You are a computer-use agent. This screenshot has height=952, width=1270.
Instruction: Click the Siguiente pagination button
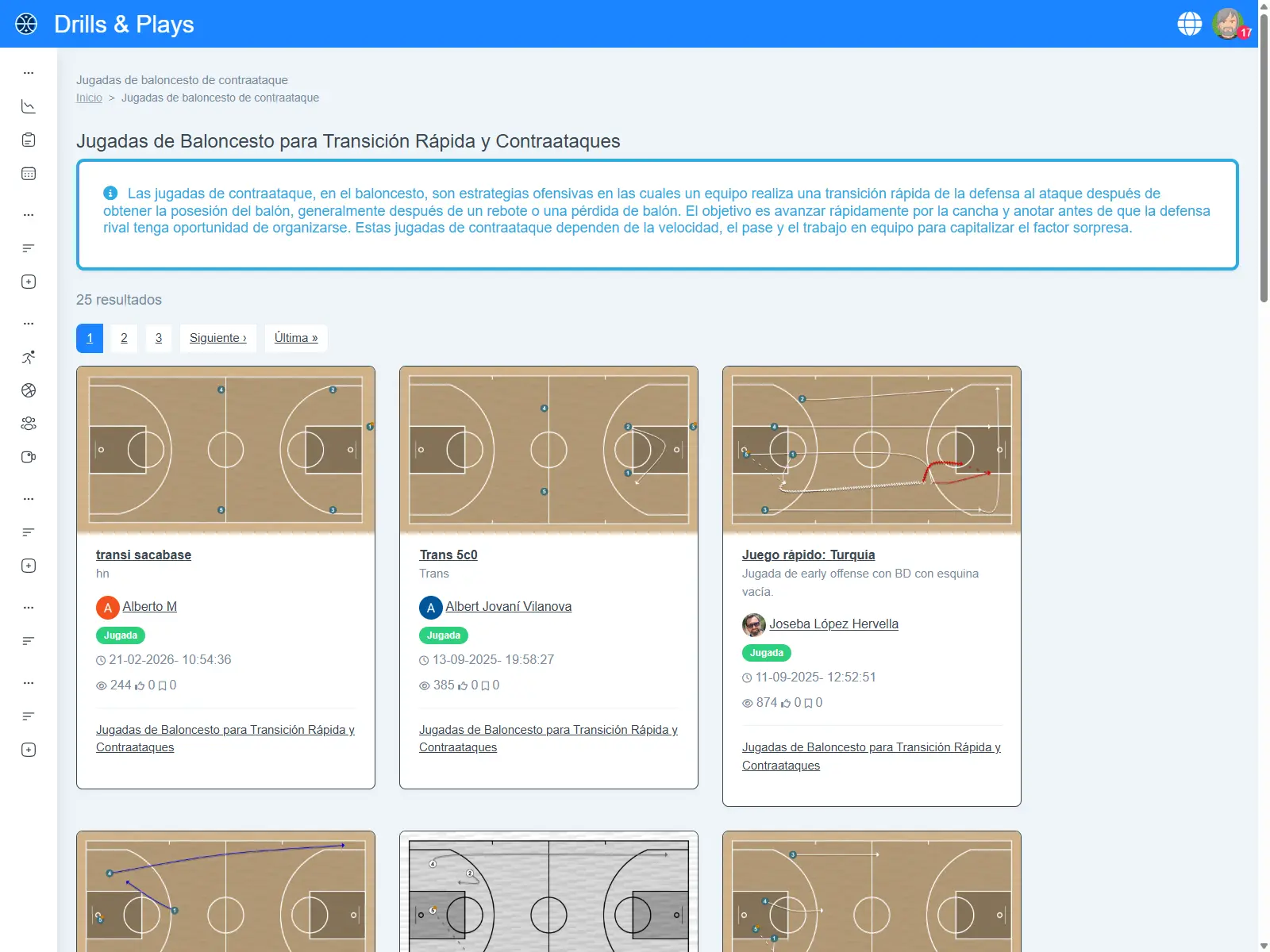point(217,338)
